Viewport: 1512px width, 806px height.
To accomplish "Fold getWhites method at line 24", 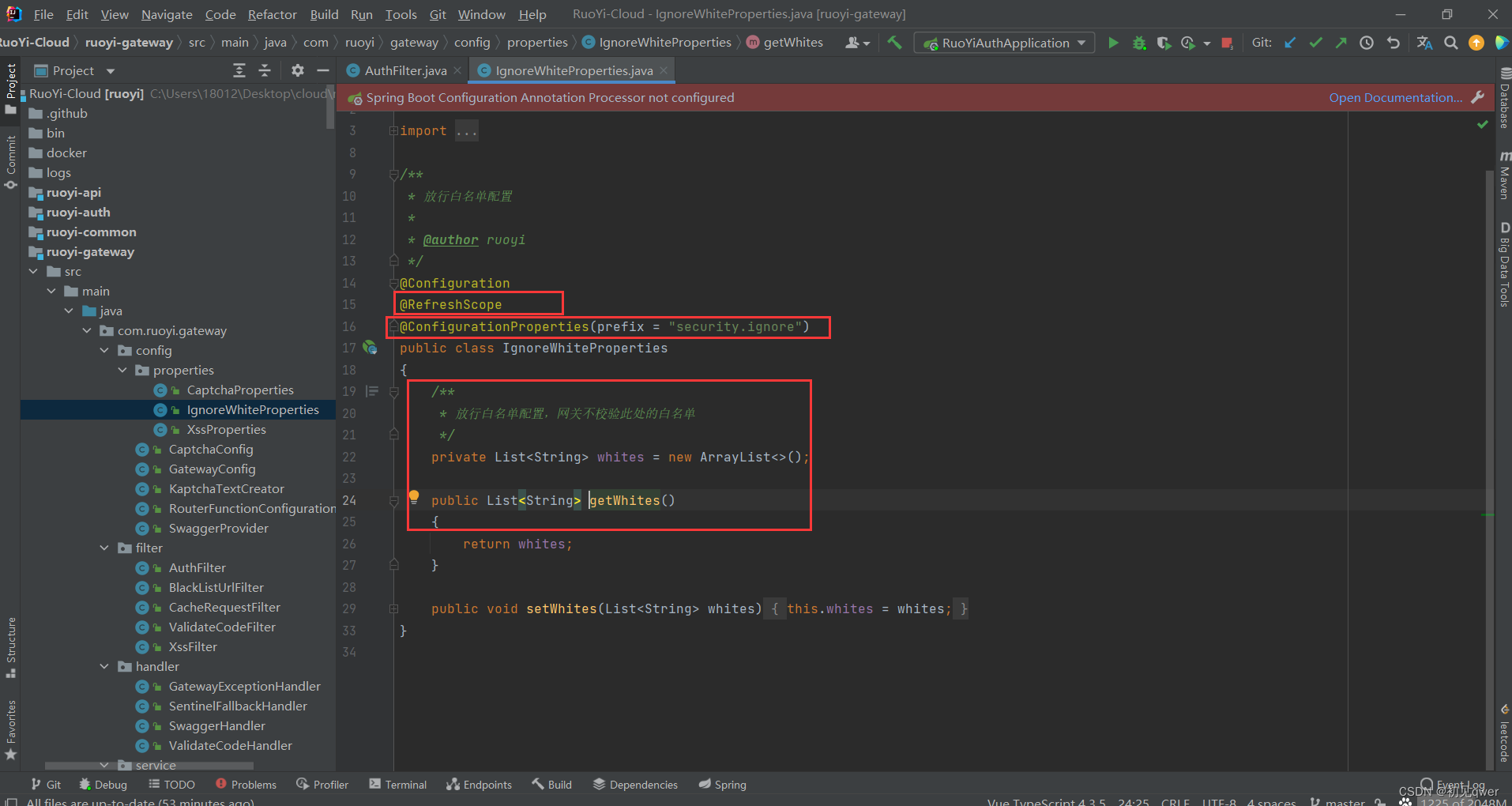I will point(393,500).
